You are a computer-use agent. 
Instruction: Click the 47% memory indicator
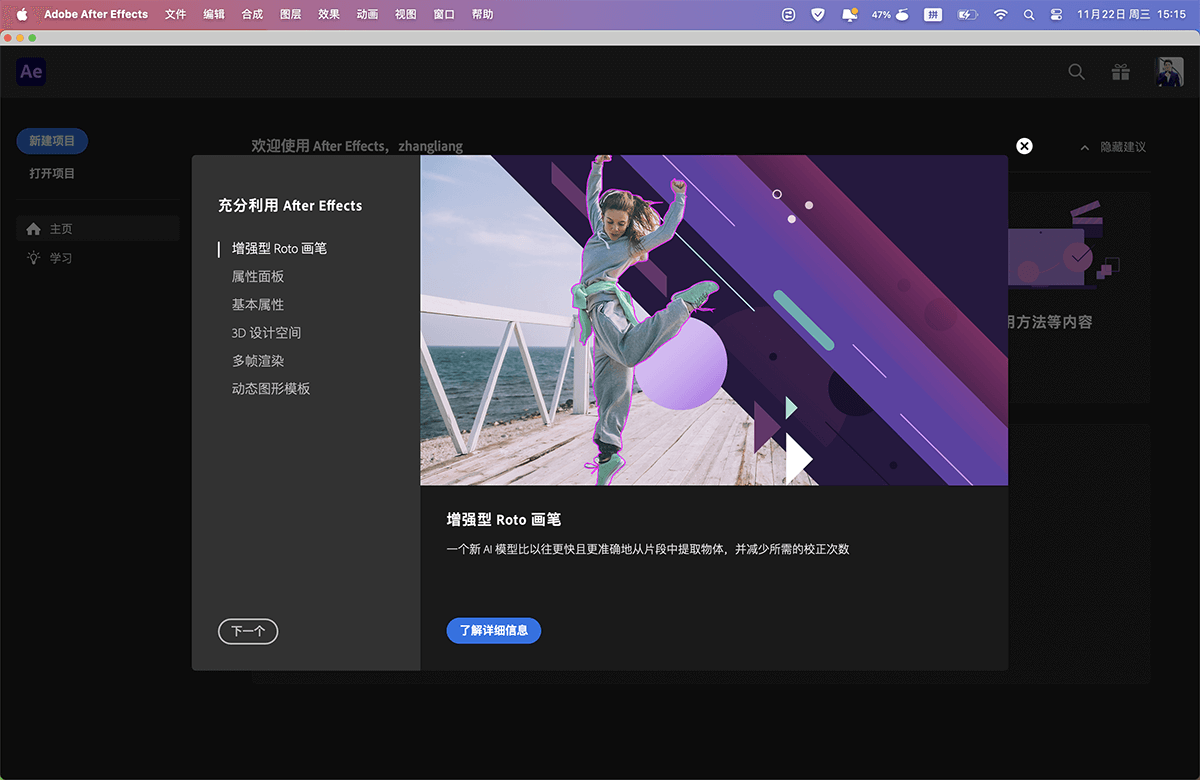click(889, 15)
